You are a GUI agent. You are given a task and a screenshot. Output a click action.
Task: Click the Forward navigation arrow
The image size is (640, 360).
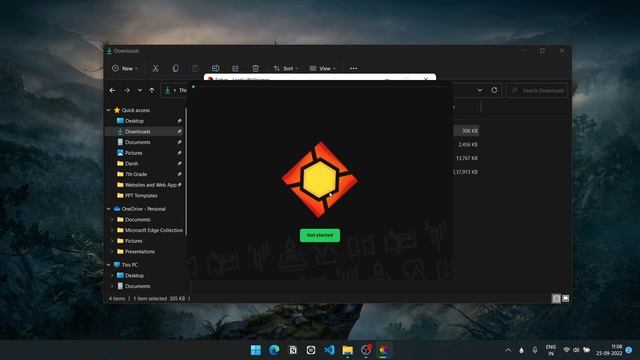127,90
